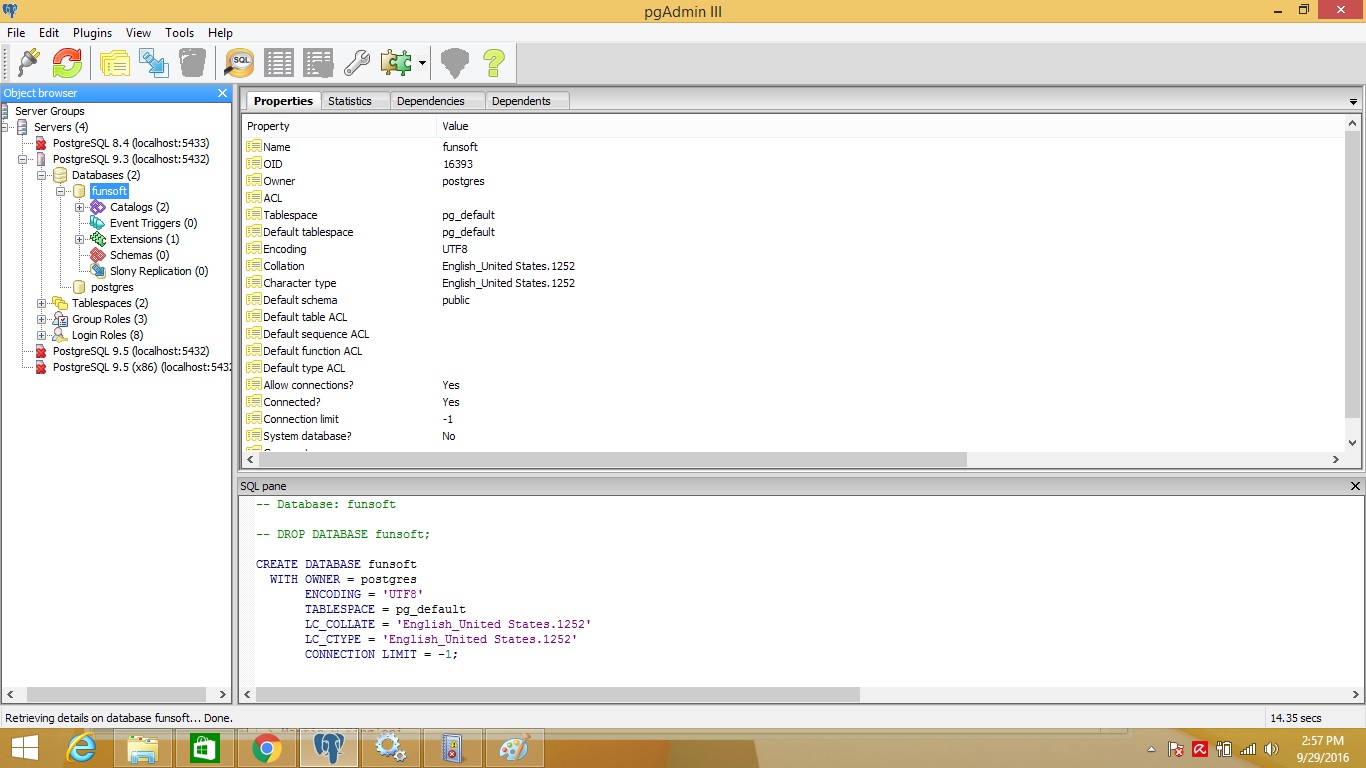Switch to the Statistics tab
This screenshot has height=768, width=1366.
[349, 101]
